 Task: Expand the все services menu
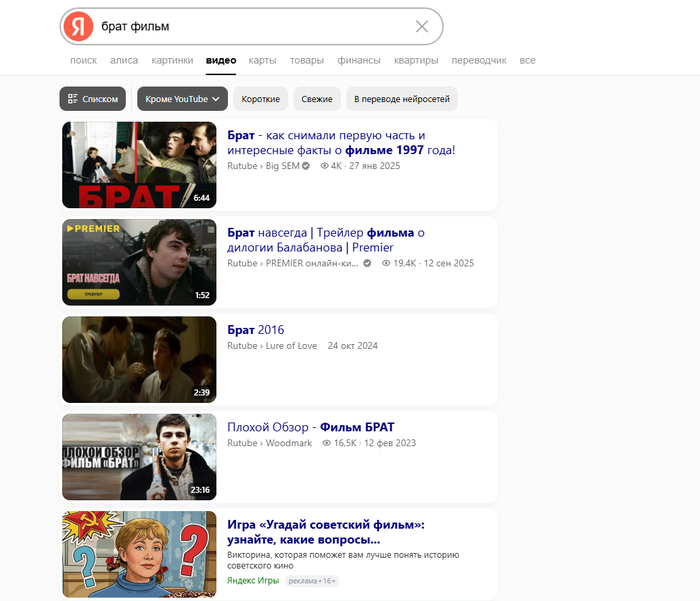(x=527, y=60)
